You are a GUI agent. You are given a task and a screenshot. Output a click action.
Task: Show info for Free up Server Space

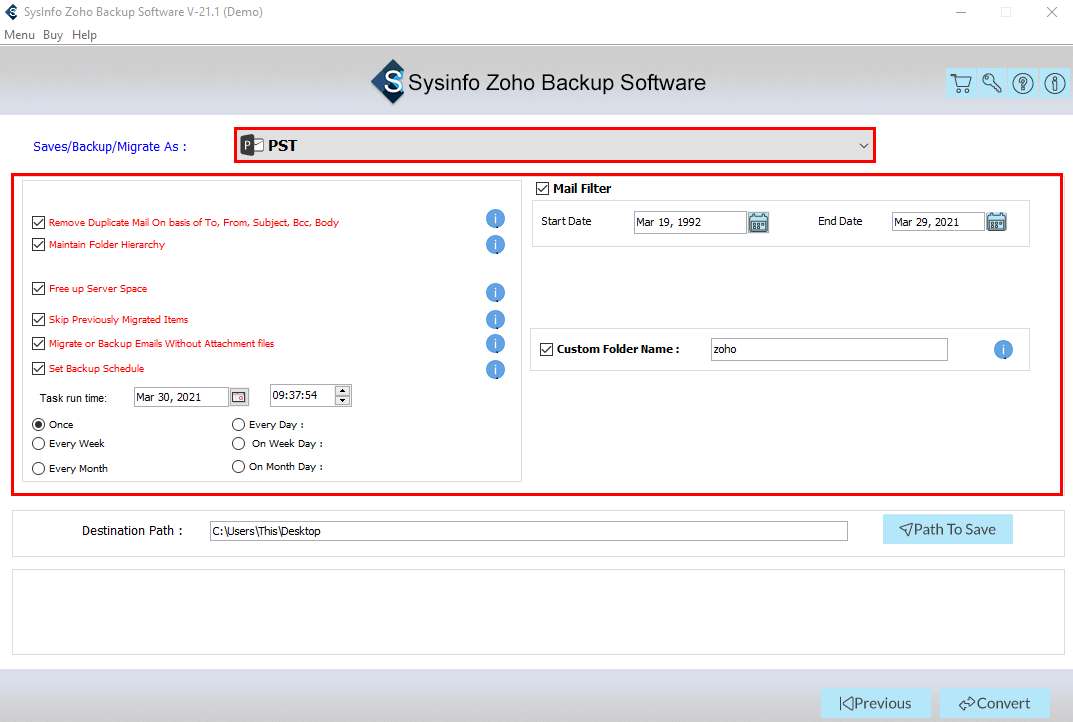pyautogui.click(x=495, y=293)
